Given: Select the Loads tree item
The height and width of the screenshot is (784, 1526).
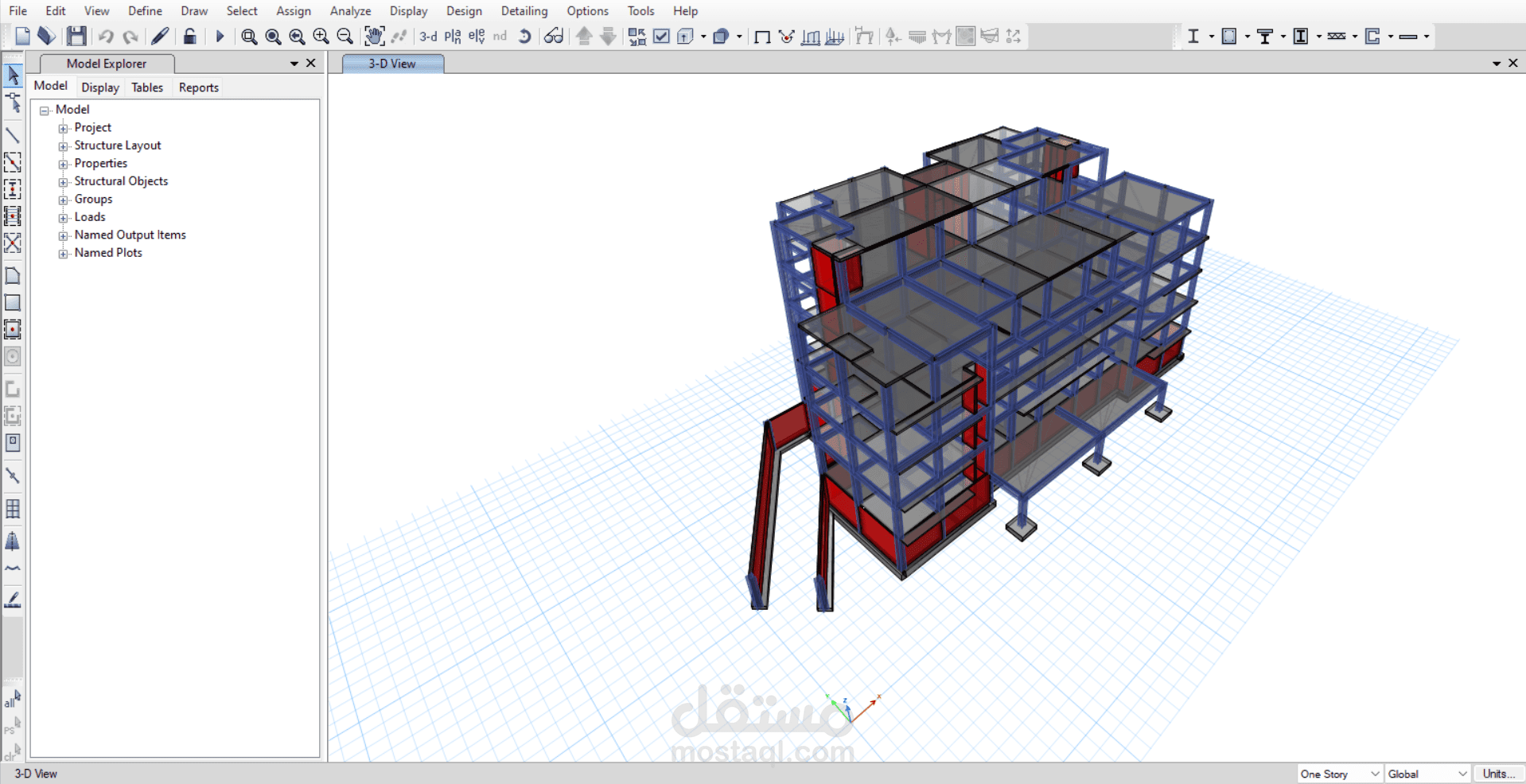Looking at the screenshot, I should click(x=90, y=217).
